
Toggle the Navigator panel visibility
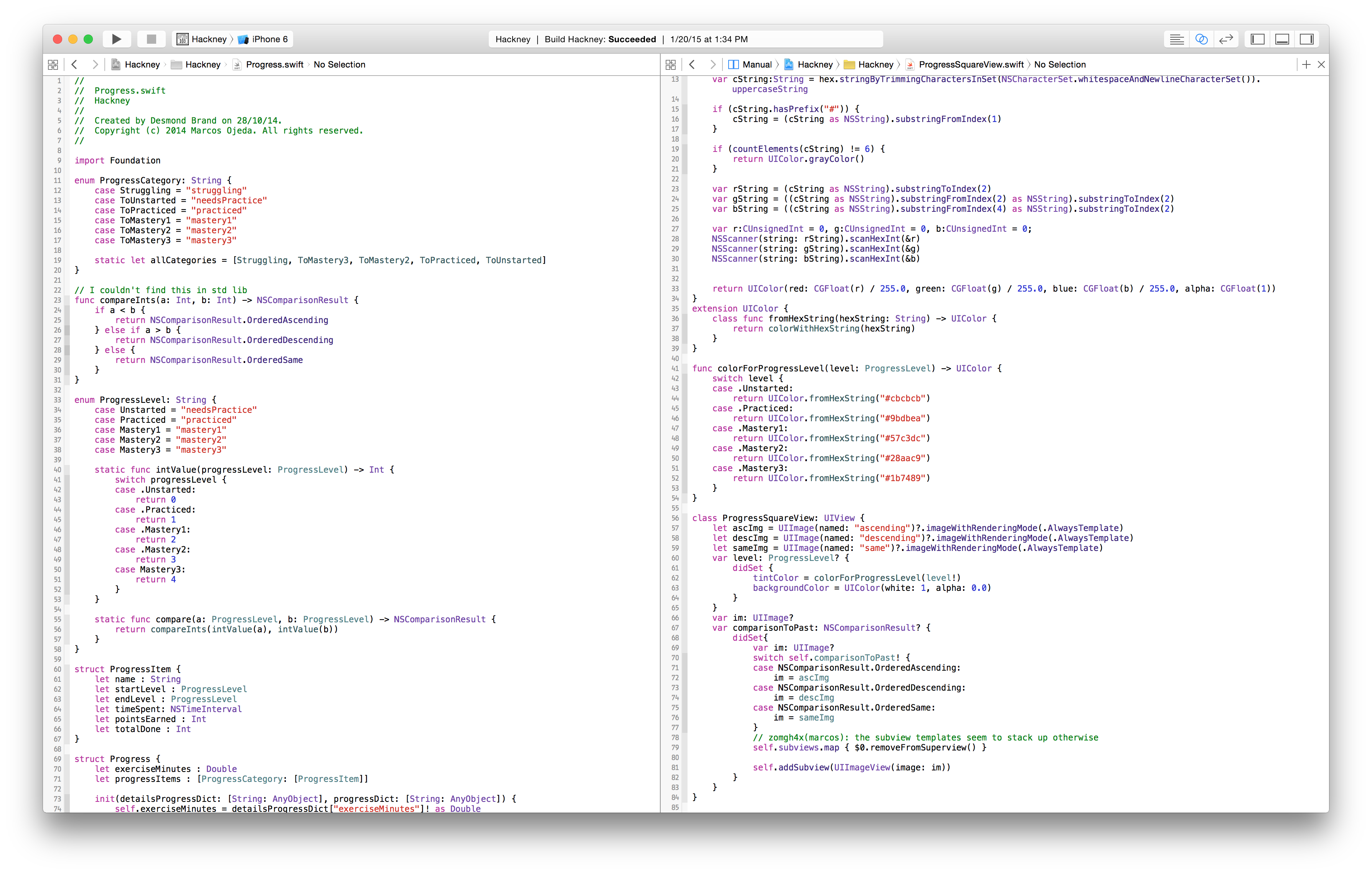[1258, 39]
